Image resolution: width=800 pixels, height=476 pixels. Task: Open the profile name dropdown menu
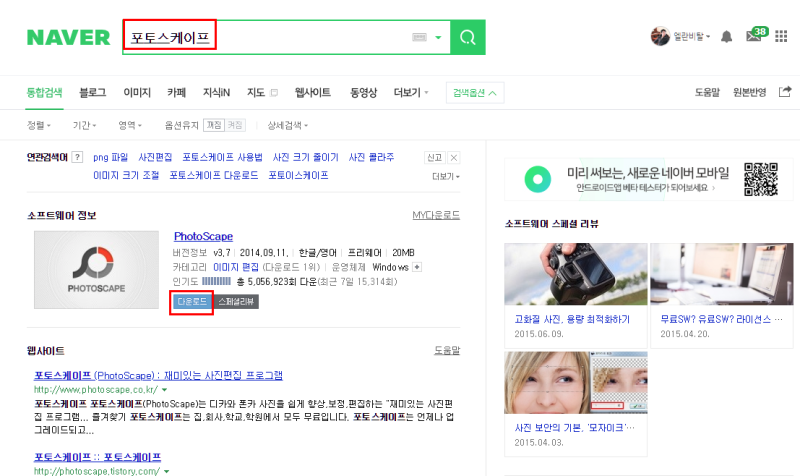tap(692, 36)
